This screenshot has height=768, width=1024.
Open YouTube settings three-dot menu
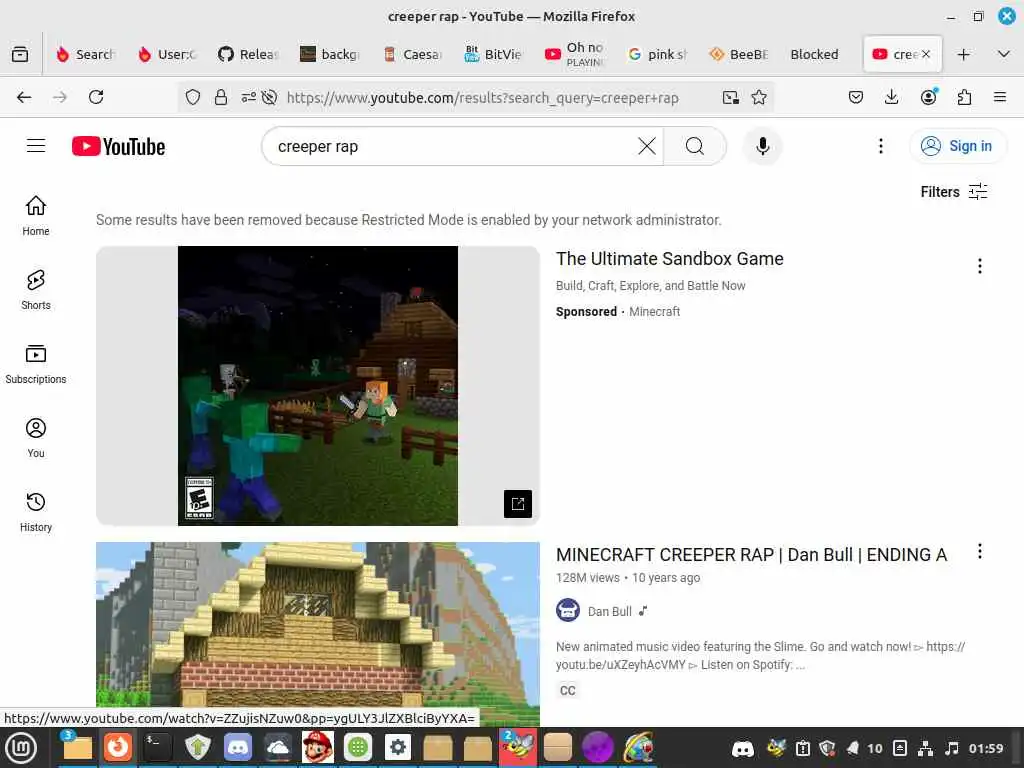(880, 146)
